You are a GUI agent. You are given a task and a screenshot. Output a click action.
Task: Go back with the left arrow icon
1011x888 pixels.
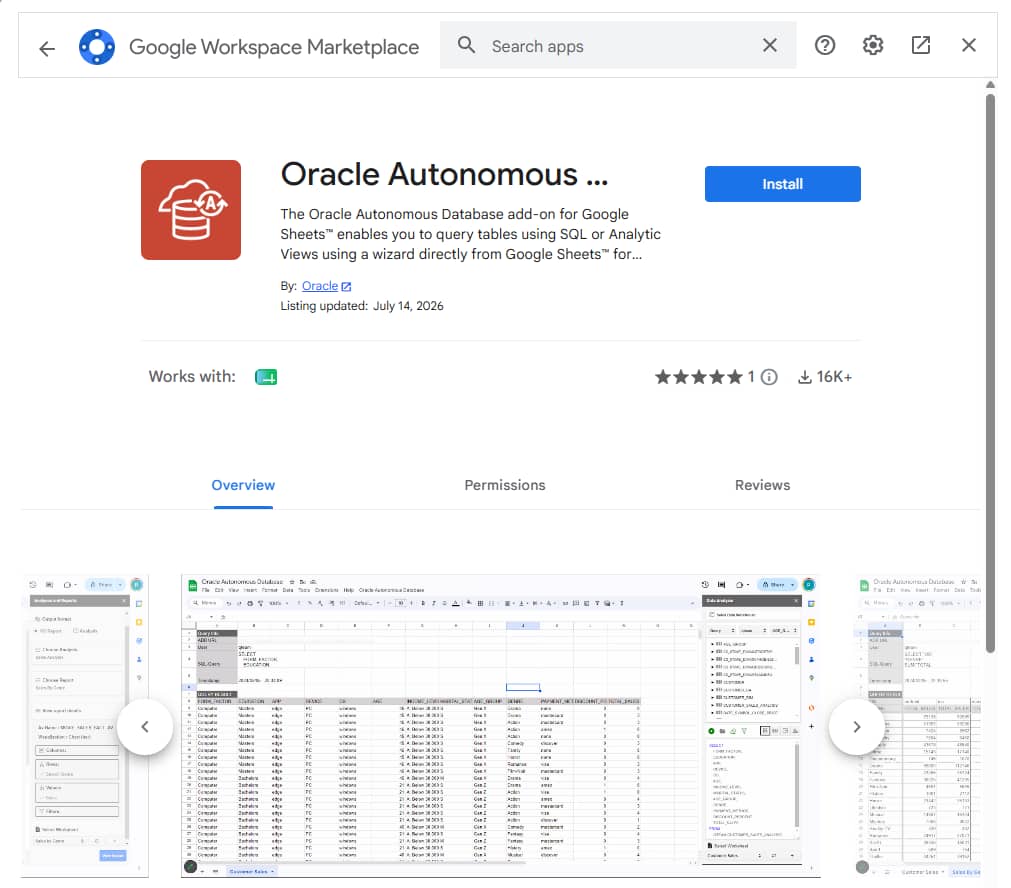47,48
